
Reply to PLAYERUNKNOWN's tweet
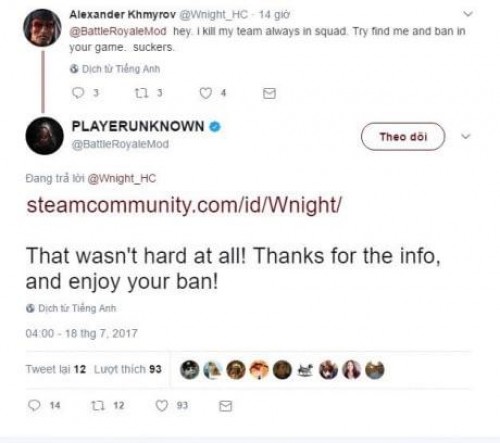34,405
